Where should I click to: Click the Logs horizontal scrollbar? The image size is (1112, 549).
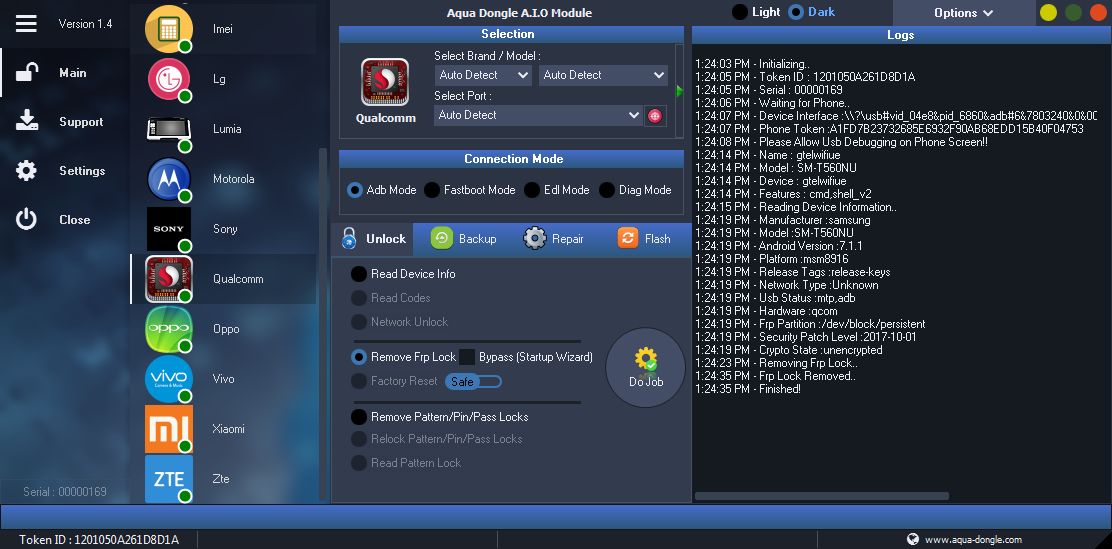tap(821, 496)
